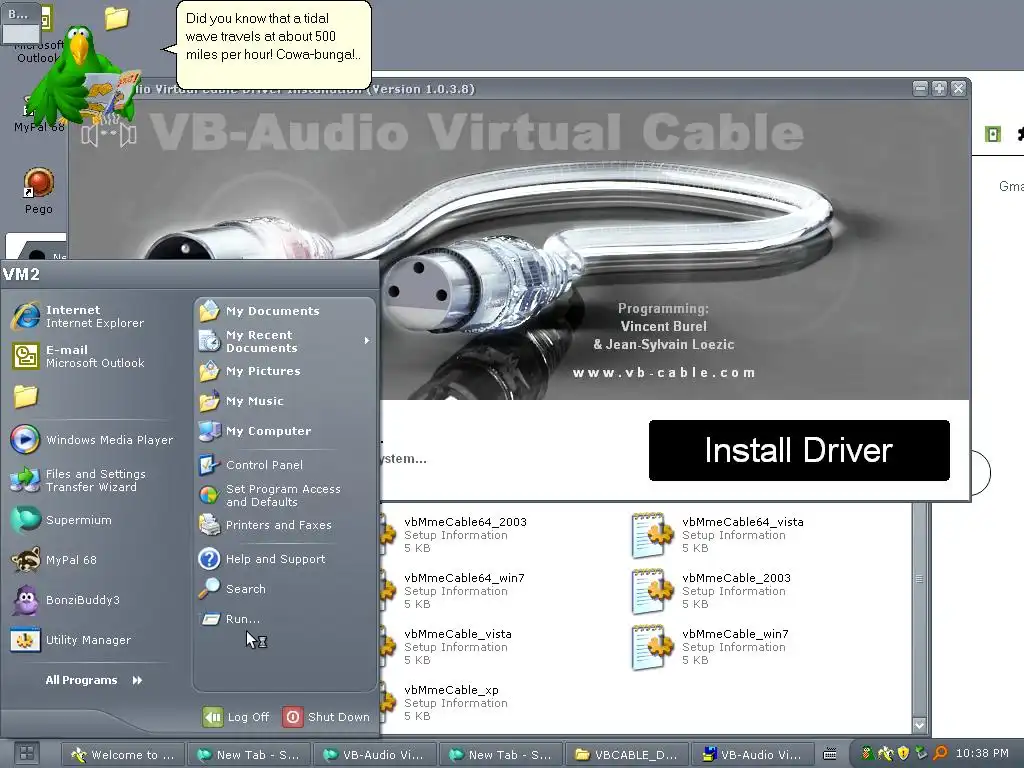
Task: Click the Shut Down button
Action: [x=327, y=716]
